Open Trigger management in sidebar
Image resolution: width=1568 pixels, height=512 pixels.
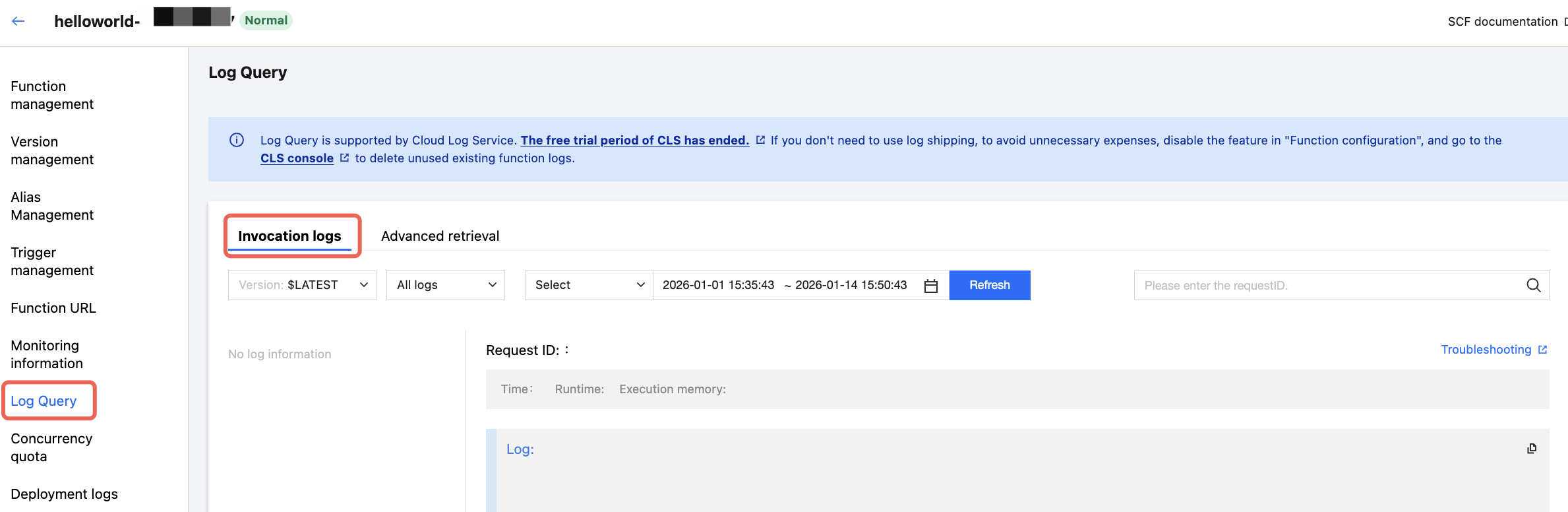(52, 261)
